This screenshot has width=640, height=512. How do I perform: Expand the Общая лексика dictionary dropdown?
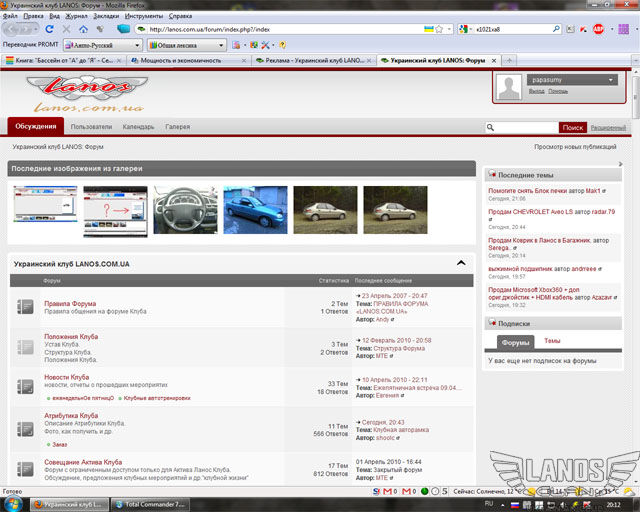pos(186,45)
